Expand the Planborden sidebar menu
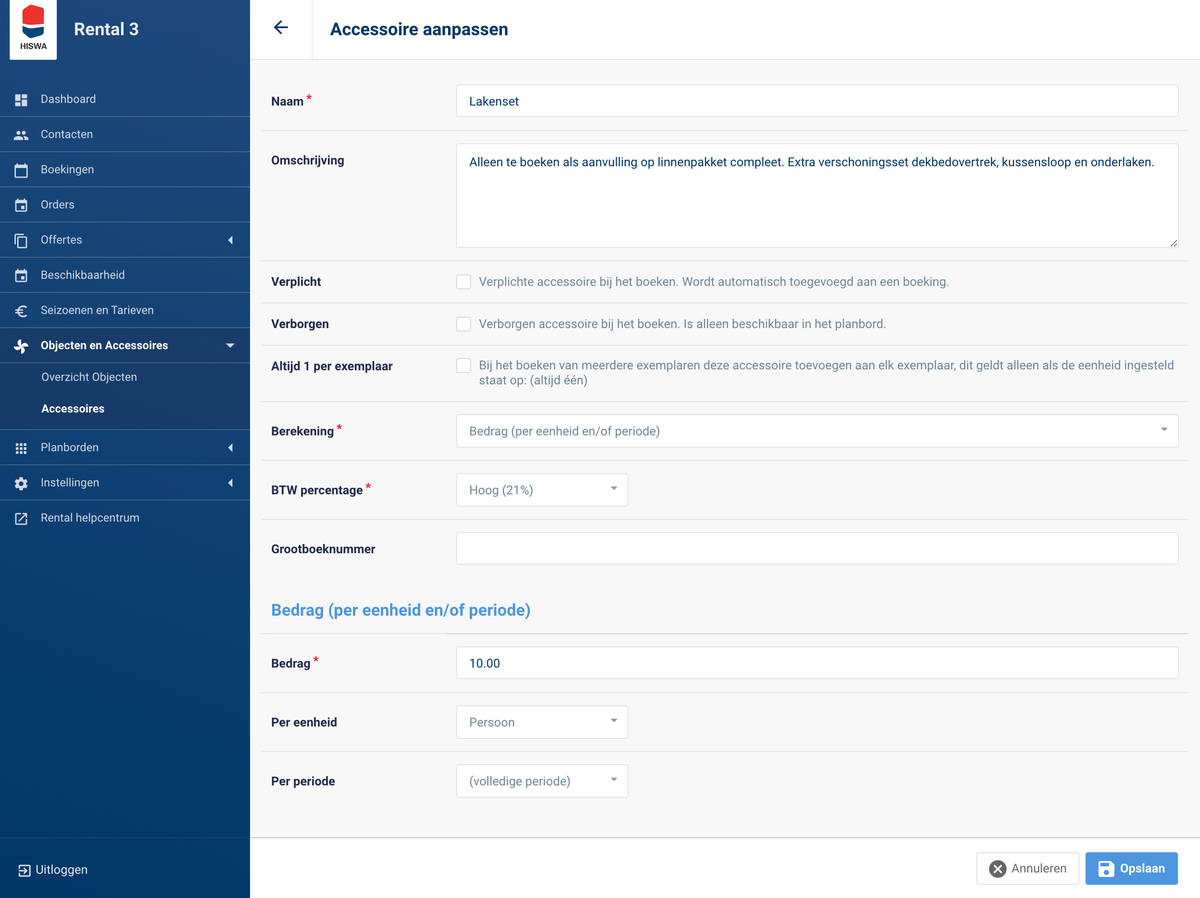This screenshot has height=898, width=1200. [x=124, y=448]
